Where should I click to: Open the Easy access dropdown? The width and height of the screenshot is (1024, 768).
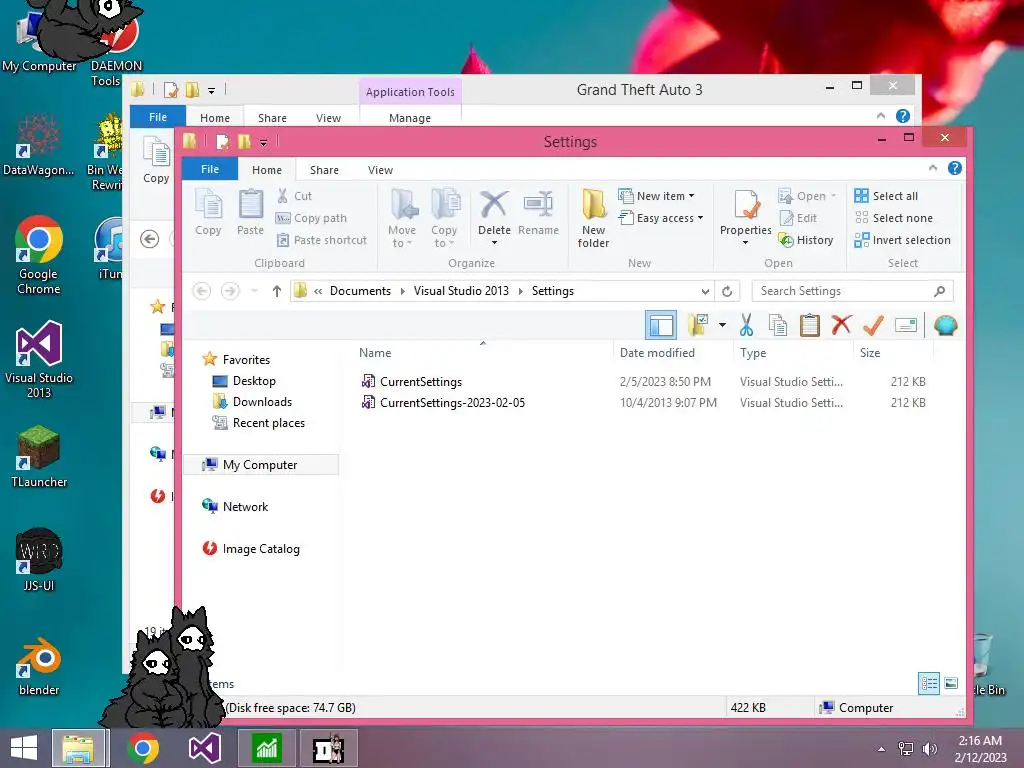(662, 218)
